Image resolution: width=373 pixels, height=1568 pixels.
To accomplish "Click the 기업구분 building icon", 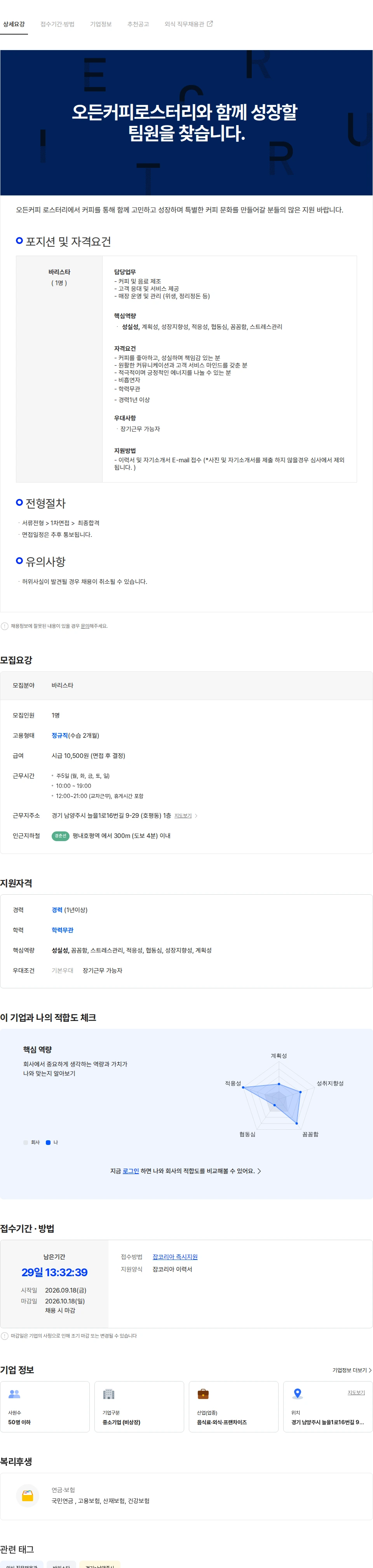I will click(x=109, y=1394).
